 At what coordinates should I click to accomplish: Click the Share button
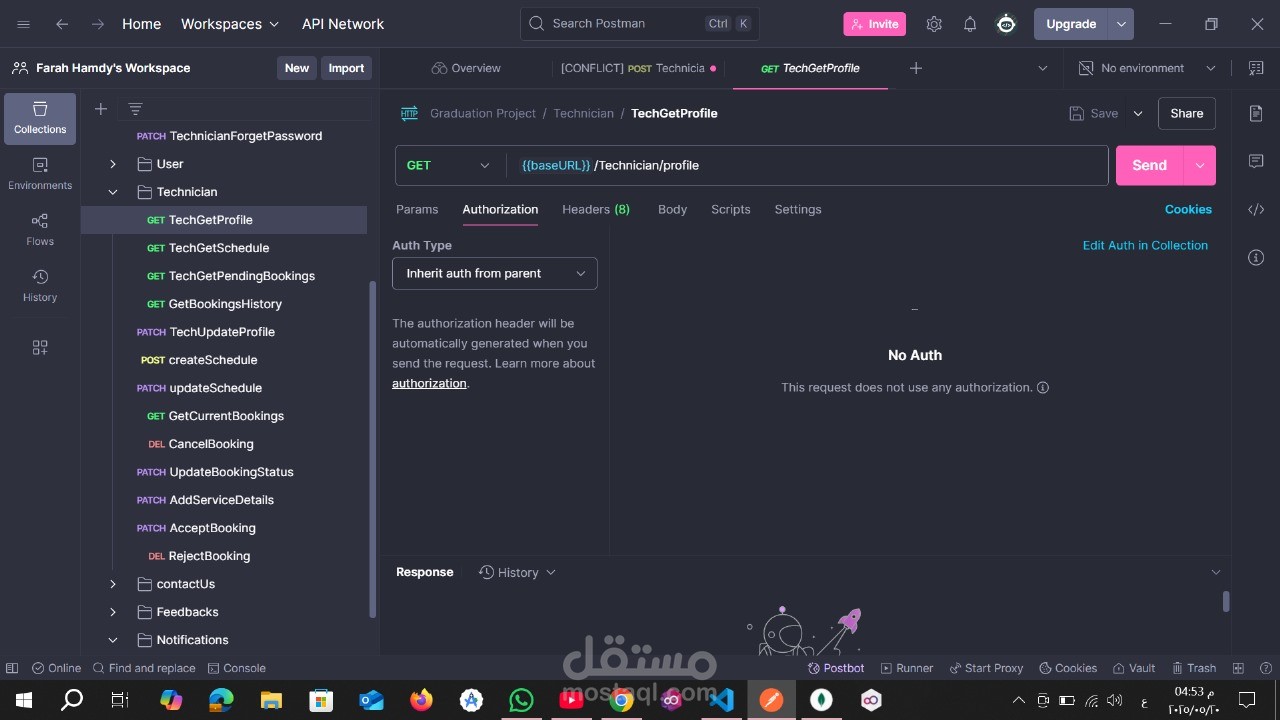click(1187, 114)
